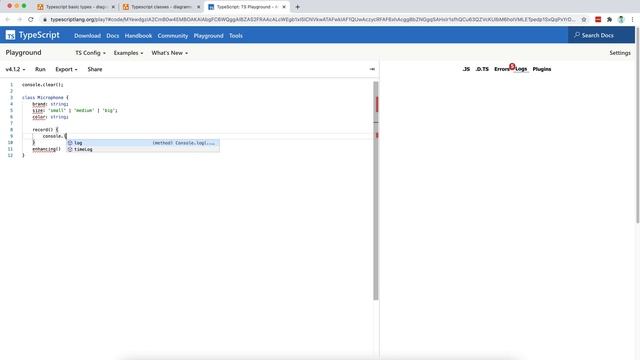The height and width of the screenshot is (360, 640).
Task: Open the Download nav link
Action: click(87, 36)
